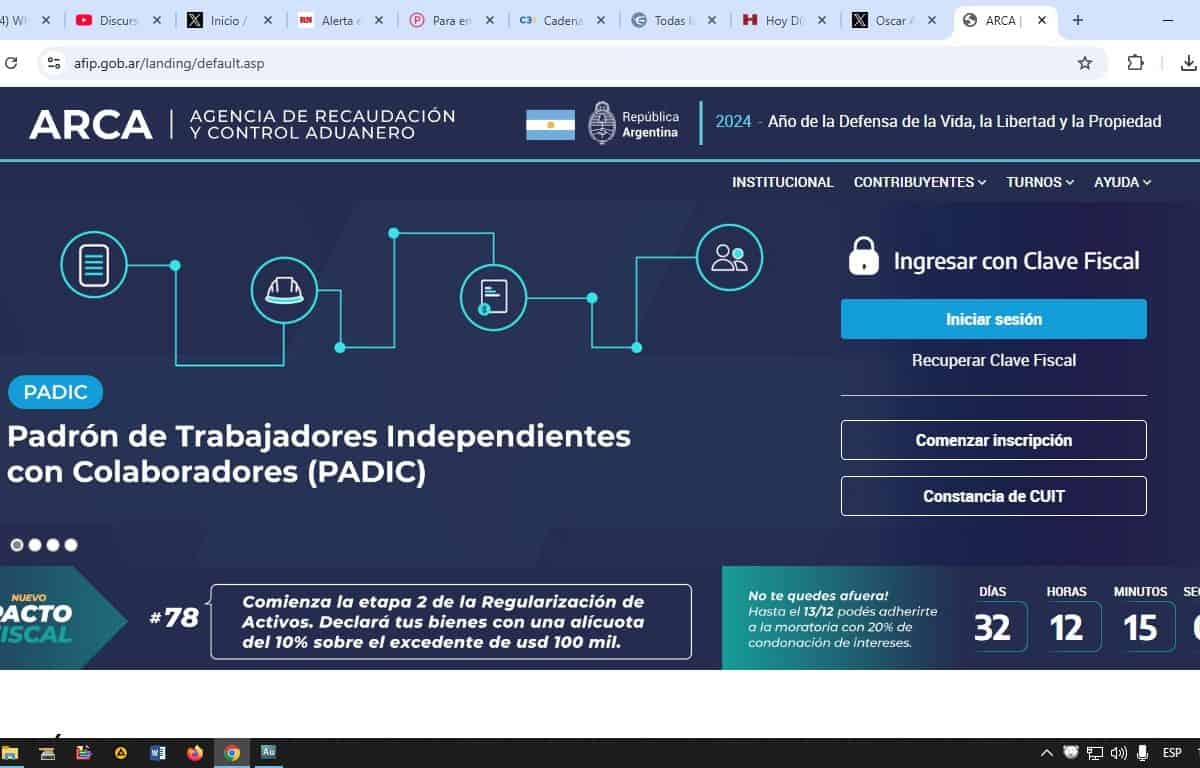Open the Institucional menu
Viewport: 1200px width, 768px height.
pos(782,182)
